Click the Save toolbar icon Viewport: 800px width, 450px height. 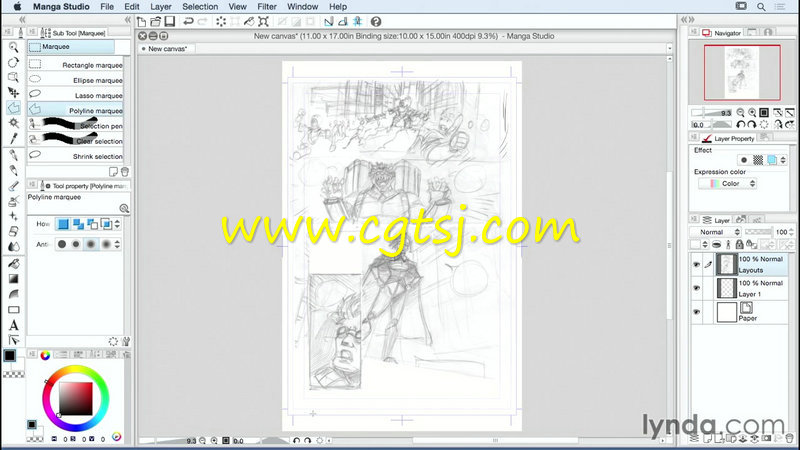pyautogui.click(x=170, y=21)
